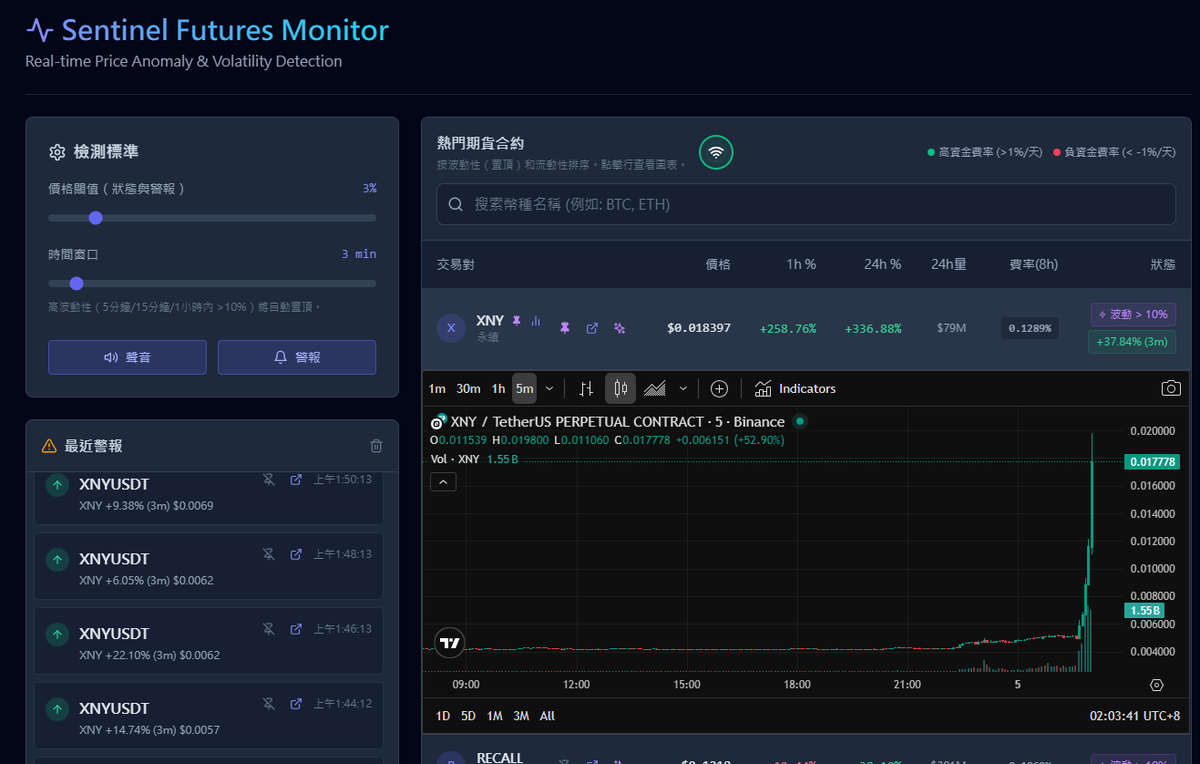Collapse the OHLC legend with the arrow expander
This screenshot has height=764, width=1200.
pos(443,481)
